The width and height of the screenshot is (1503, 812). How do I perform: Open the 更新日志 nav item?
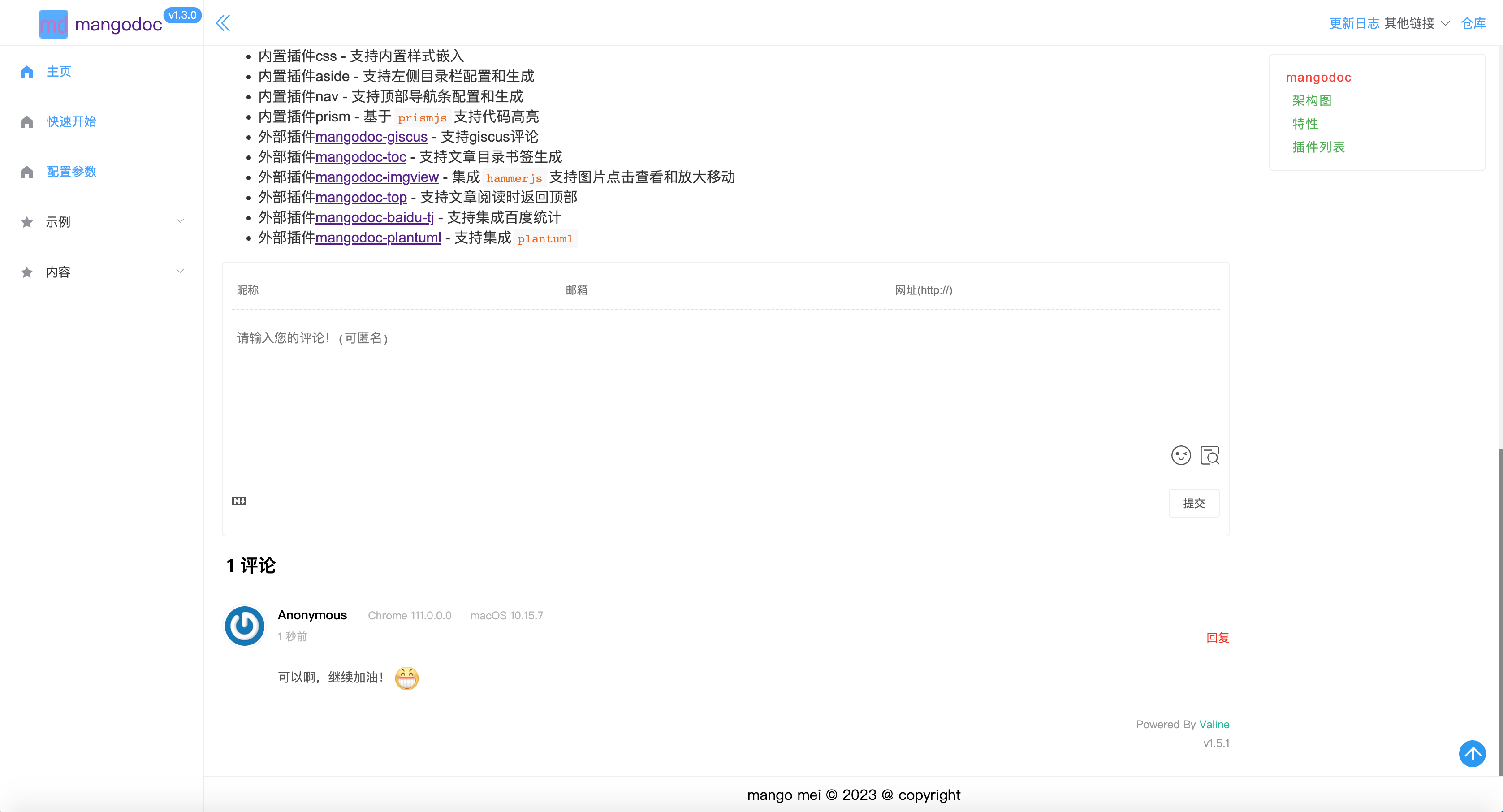coord(1354,23)
